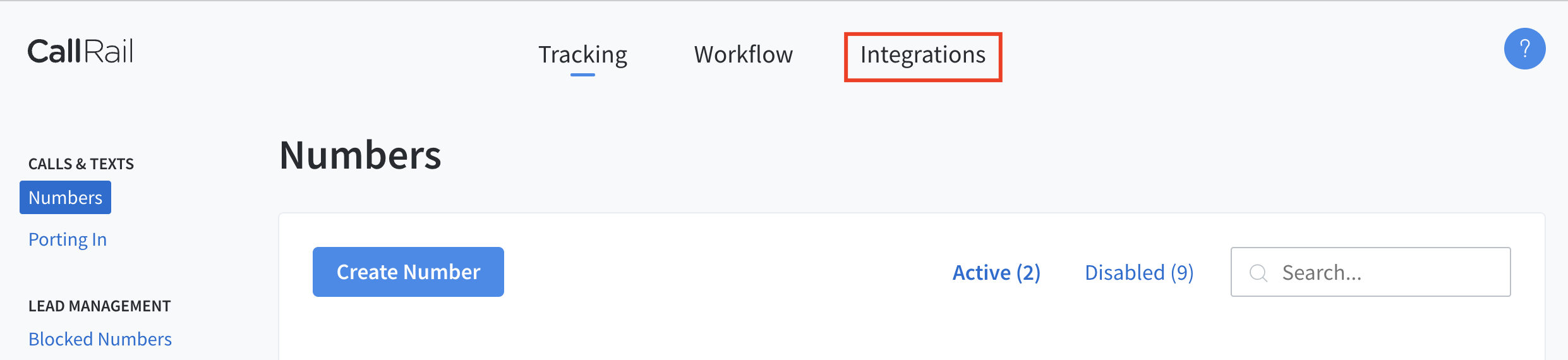Image resolution: width=1568 pixels, height=360 pixels.
Task: Click the magnifier icon in search box
Action: (1258, 273)
